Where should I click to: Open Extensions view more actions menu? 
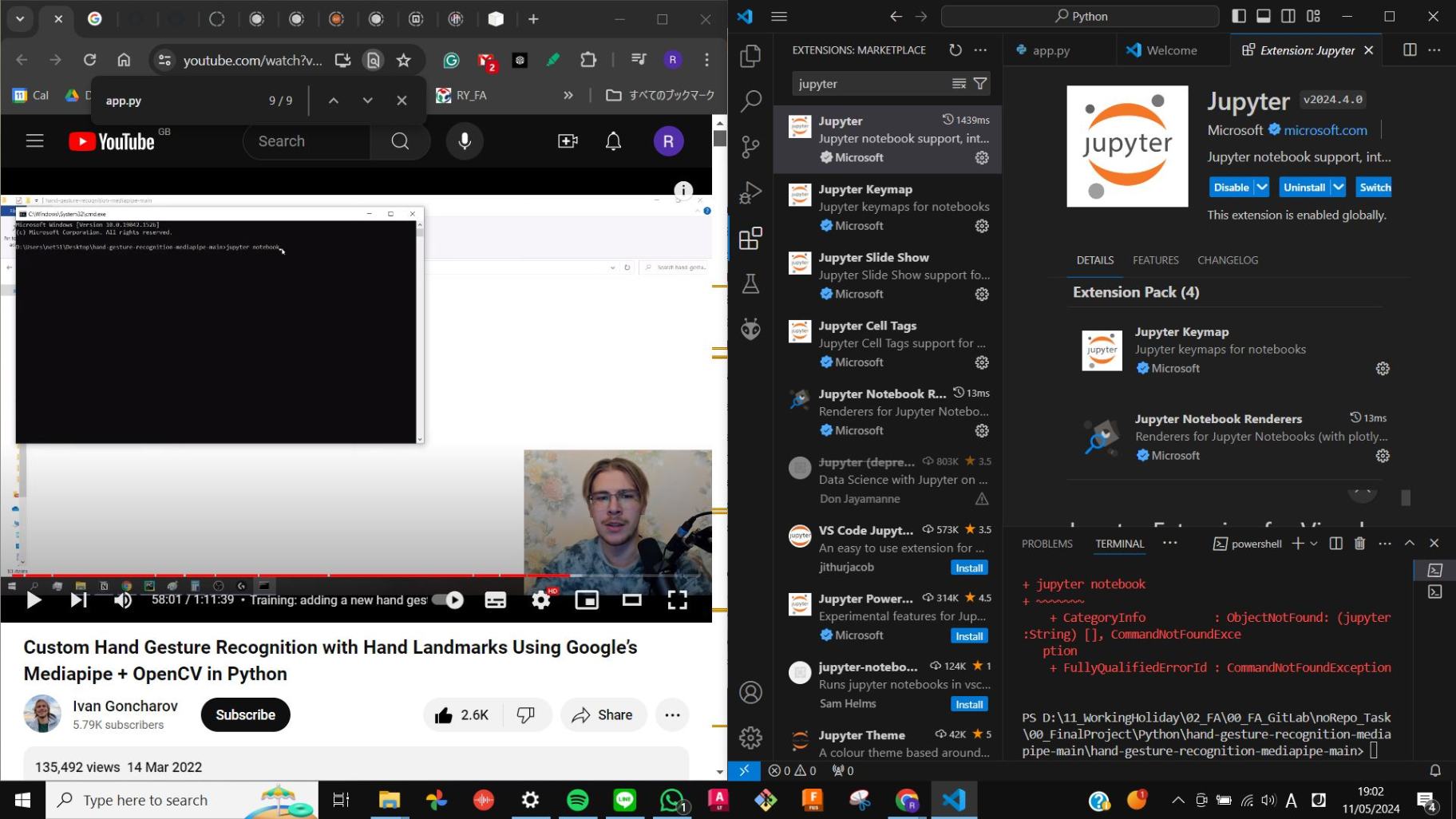980,49
